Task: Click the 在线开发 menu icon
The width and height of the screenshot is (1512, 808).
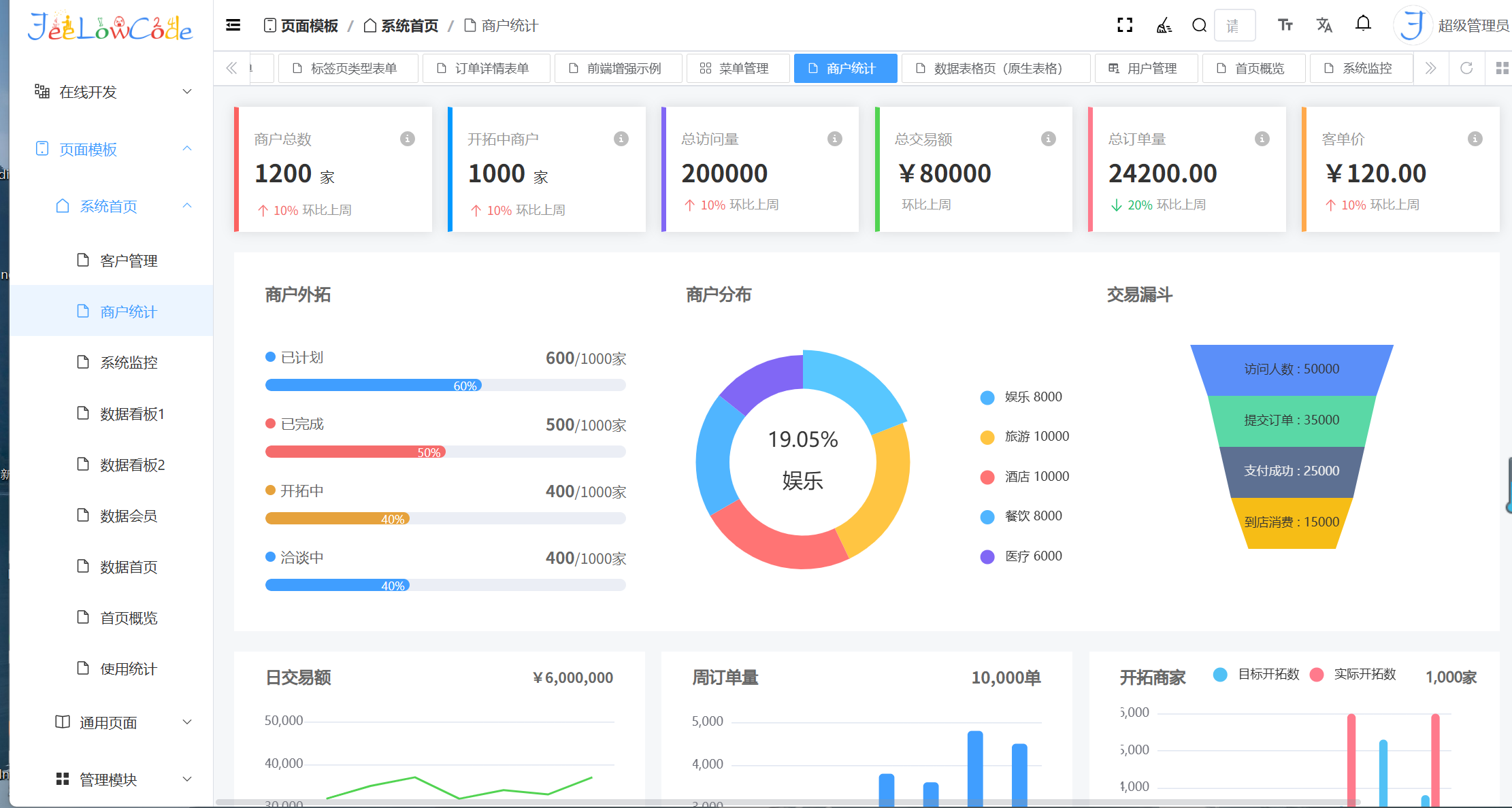Action: (x=42, y=91)
